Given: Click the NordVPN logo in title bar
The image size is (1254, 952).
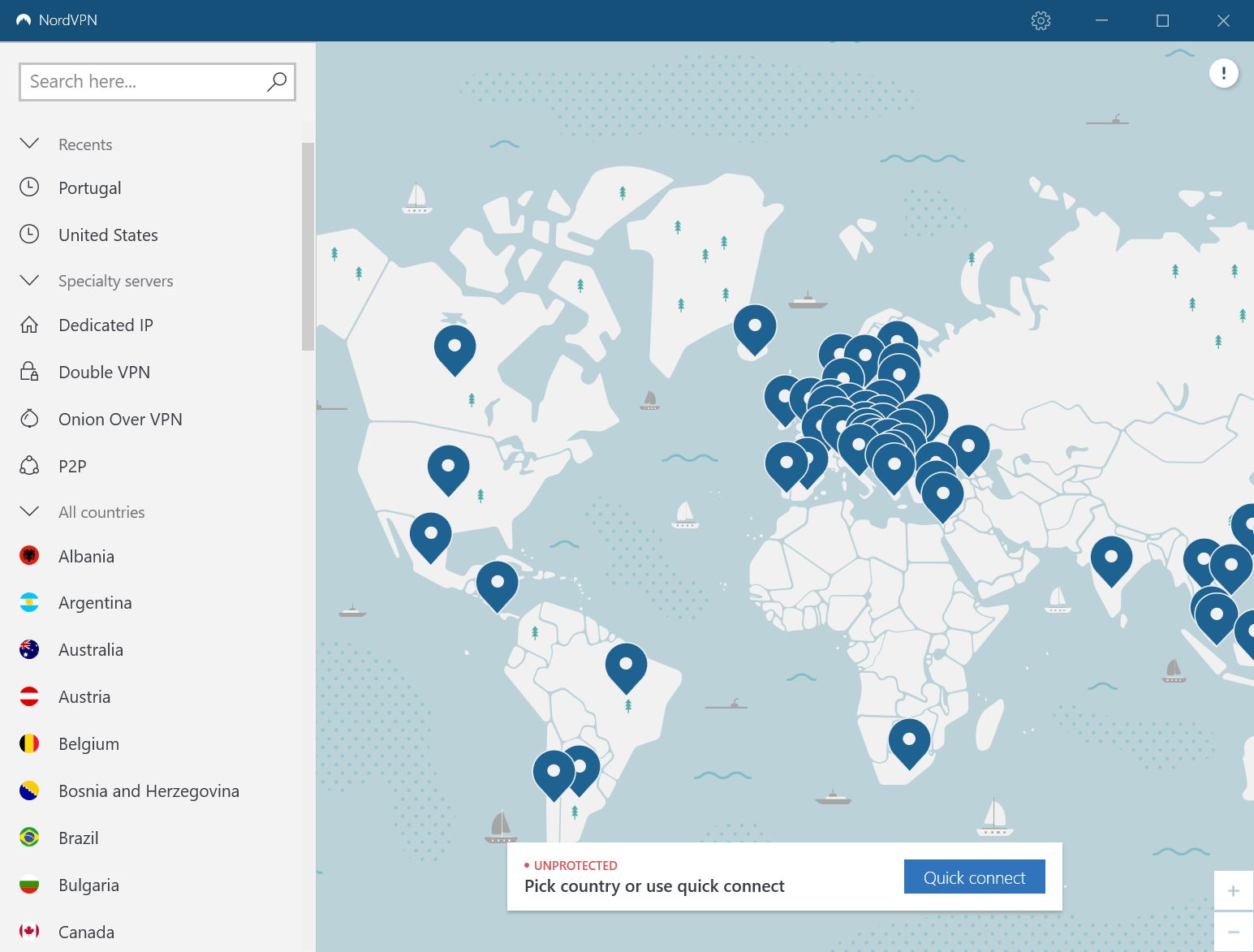Looking at the screenshot, I should [24, 20].
